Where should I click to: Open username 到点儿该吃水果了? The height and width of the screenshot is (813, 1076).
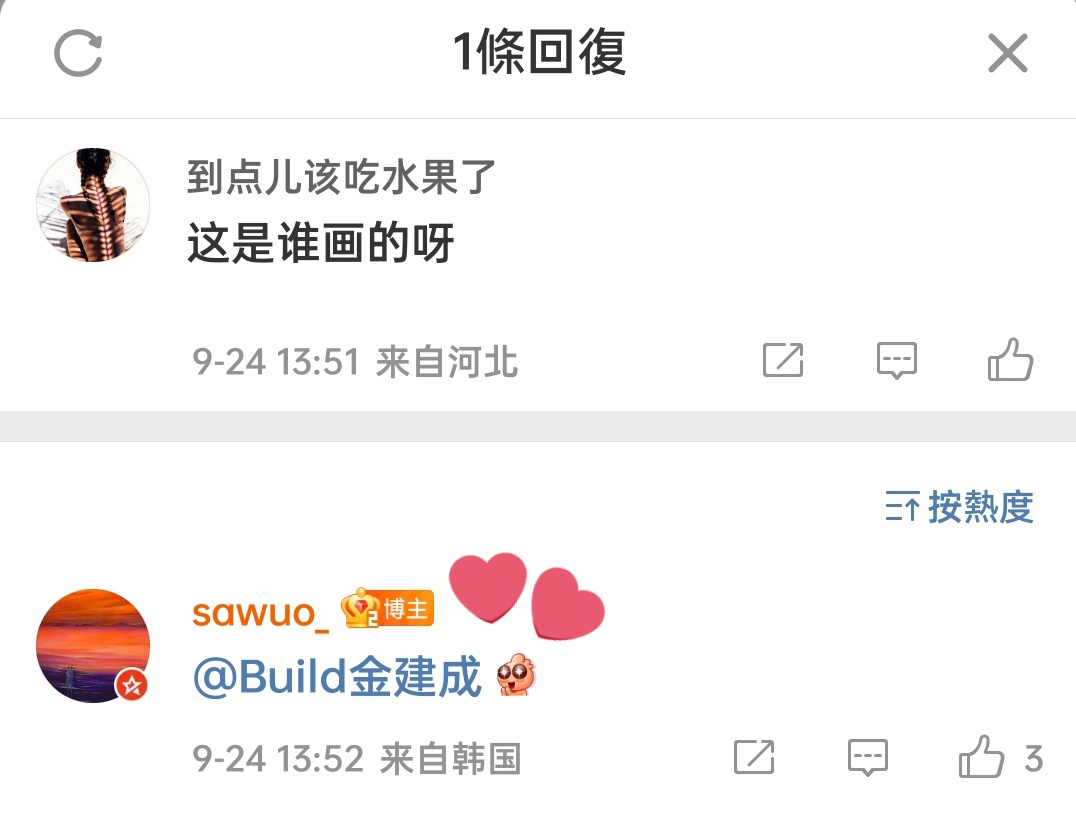[x=340, y=177]
